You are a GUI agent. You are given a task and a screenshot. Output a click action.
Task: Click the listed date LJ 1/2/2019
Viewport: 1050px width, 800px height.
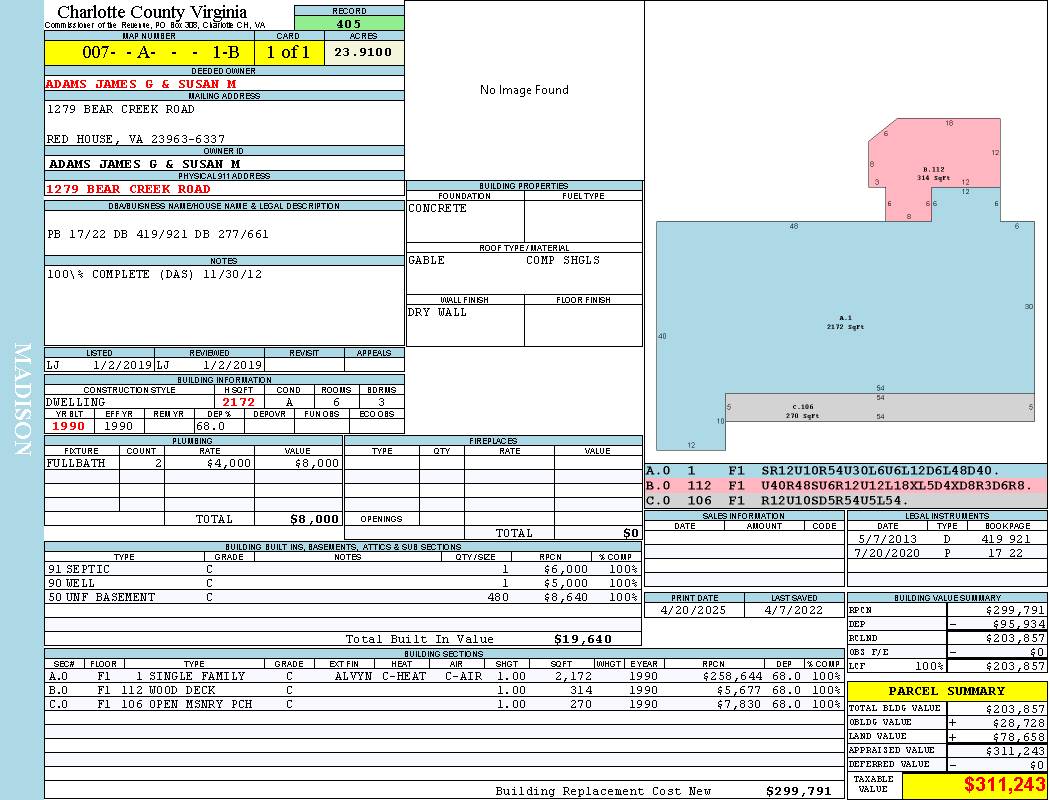coord(99,365)
